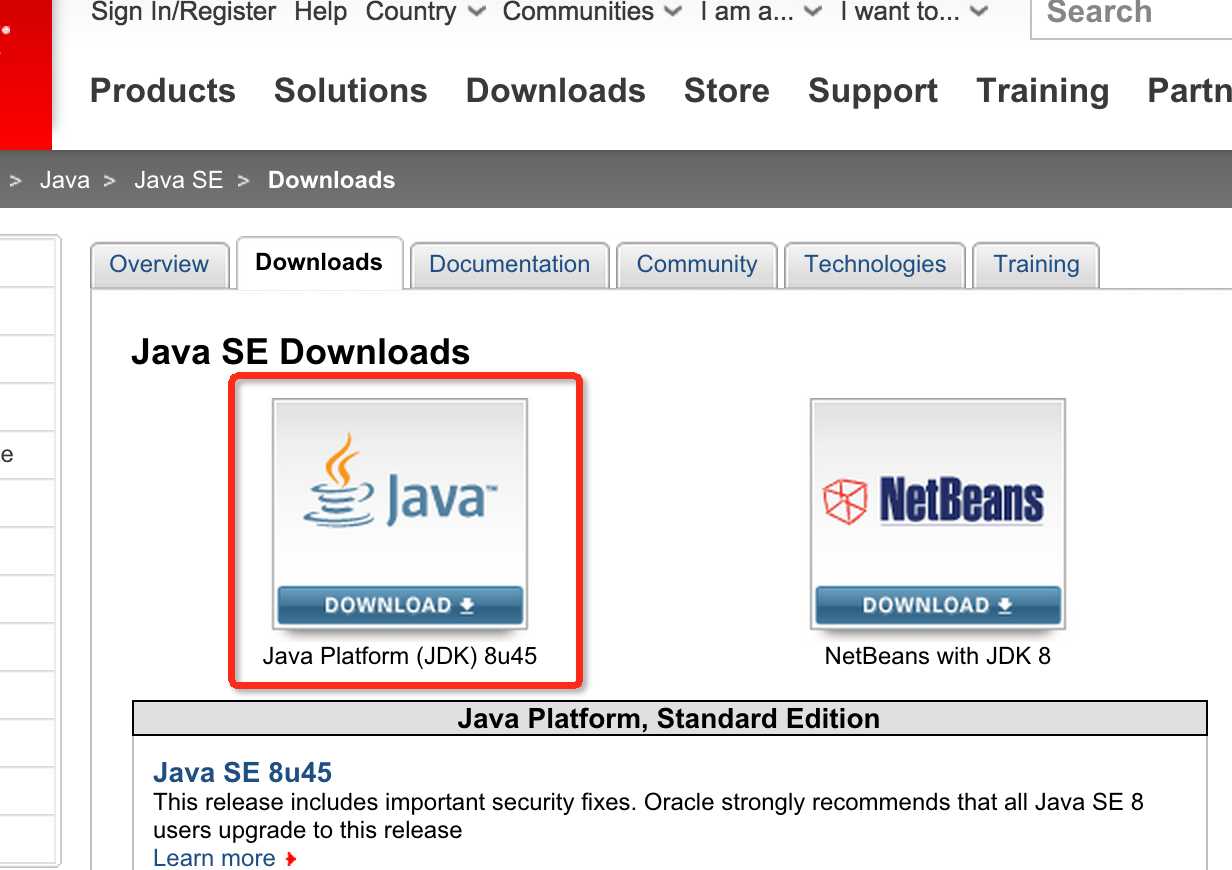Switch to the Technologies tab
1232x870 pixels.
tap(875, 265)
